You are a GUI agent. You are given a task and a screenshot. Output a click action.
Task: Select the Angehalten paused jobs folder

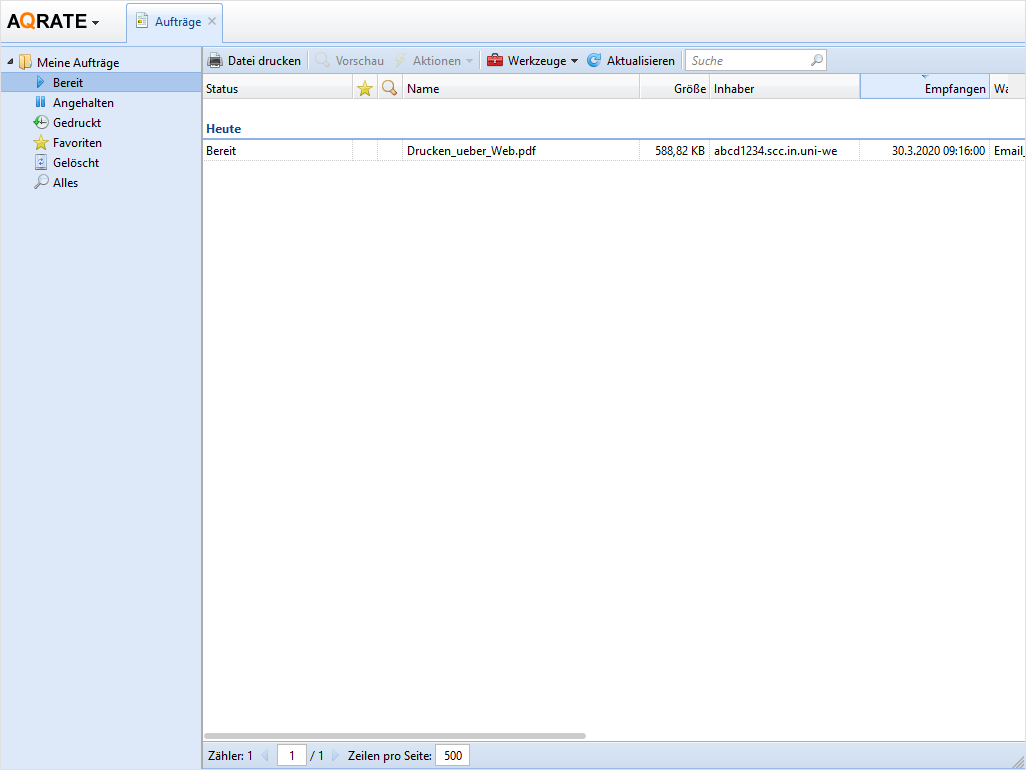83,103
